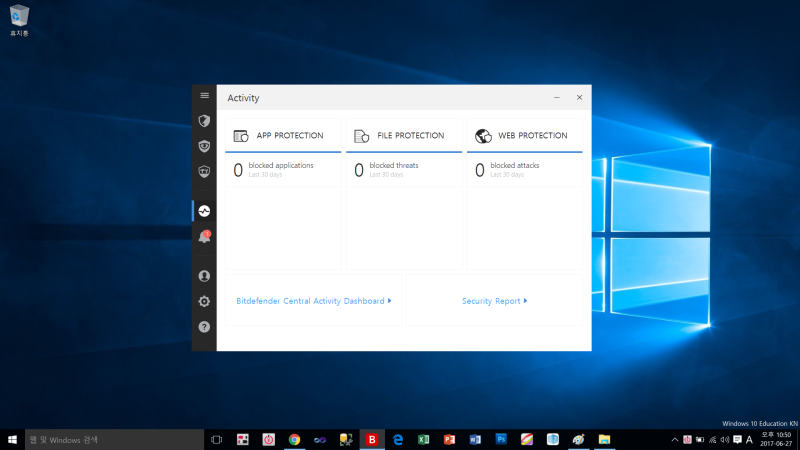Open Bitdefender Central Activity Dashboard link
This screenshot has width=800, height=450.
click(314, 301)
